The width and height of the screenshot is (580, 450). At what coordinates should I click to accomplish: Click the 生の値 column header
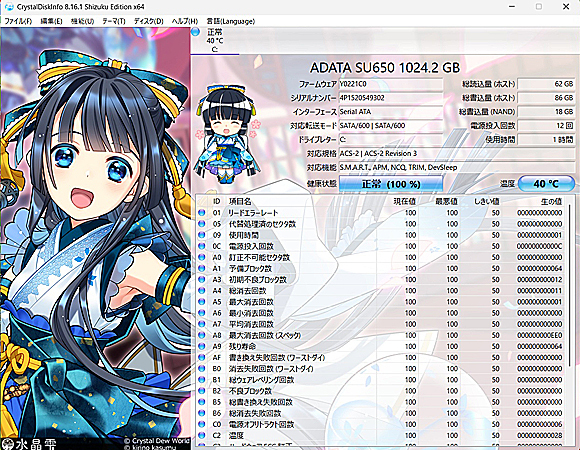552,201
